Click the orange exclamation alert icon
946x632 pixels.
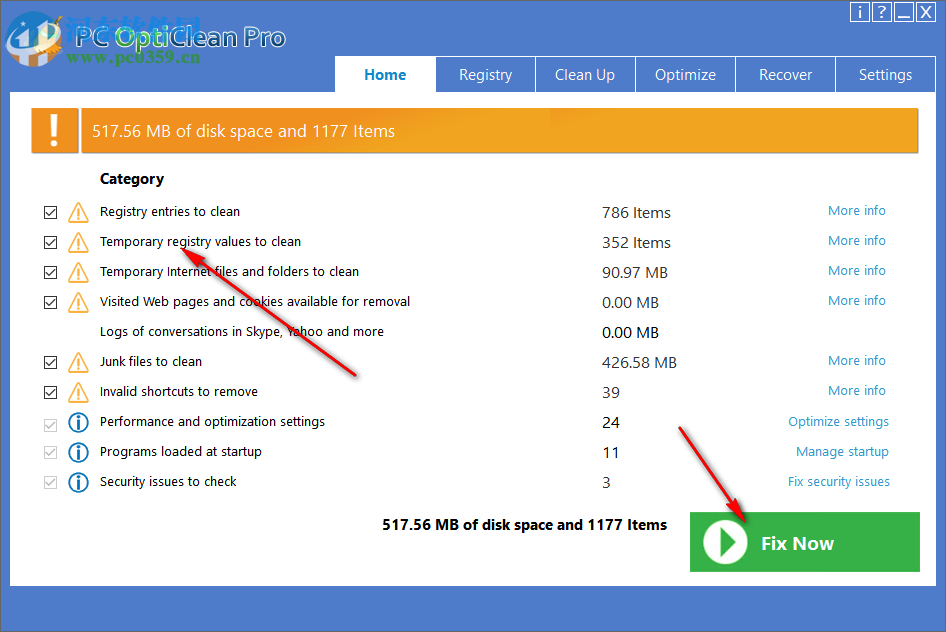pos(55,130)
